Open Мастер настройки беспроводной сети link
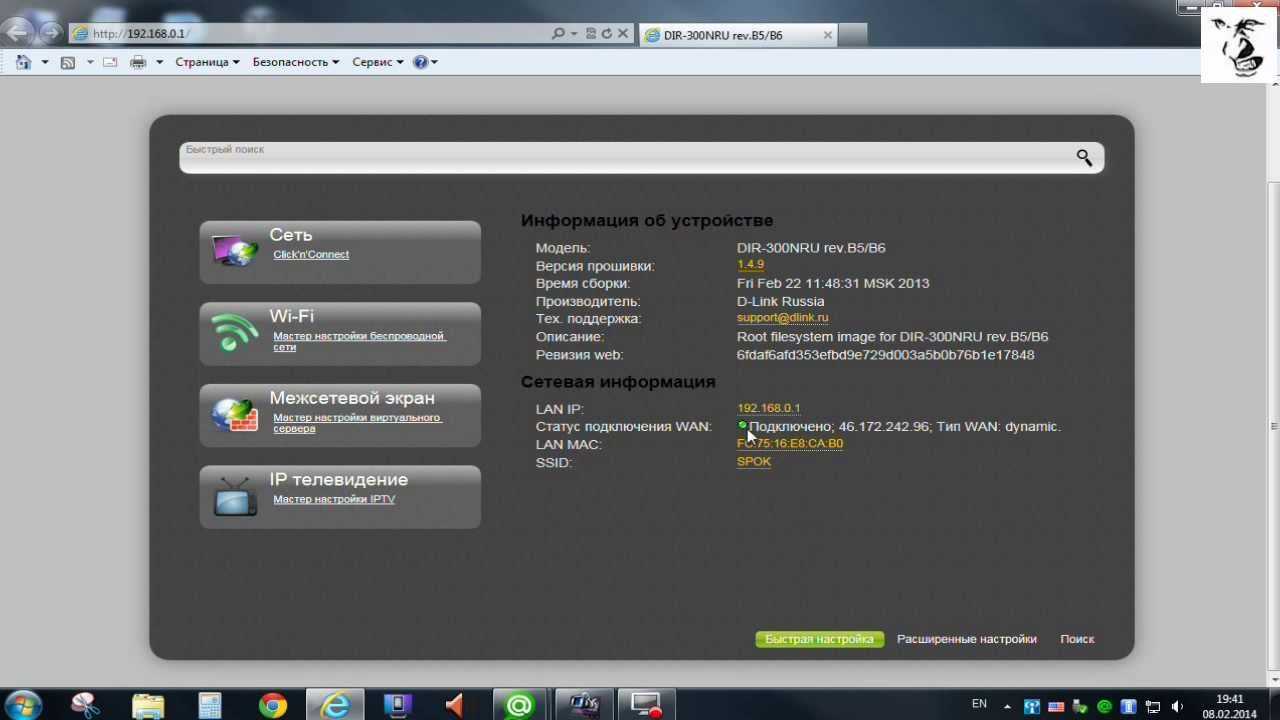This screenshot has width=1280, height=720. point(359,341)
